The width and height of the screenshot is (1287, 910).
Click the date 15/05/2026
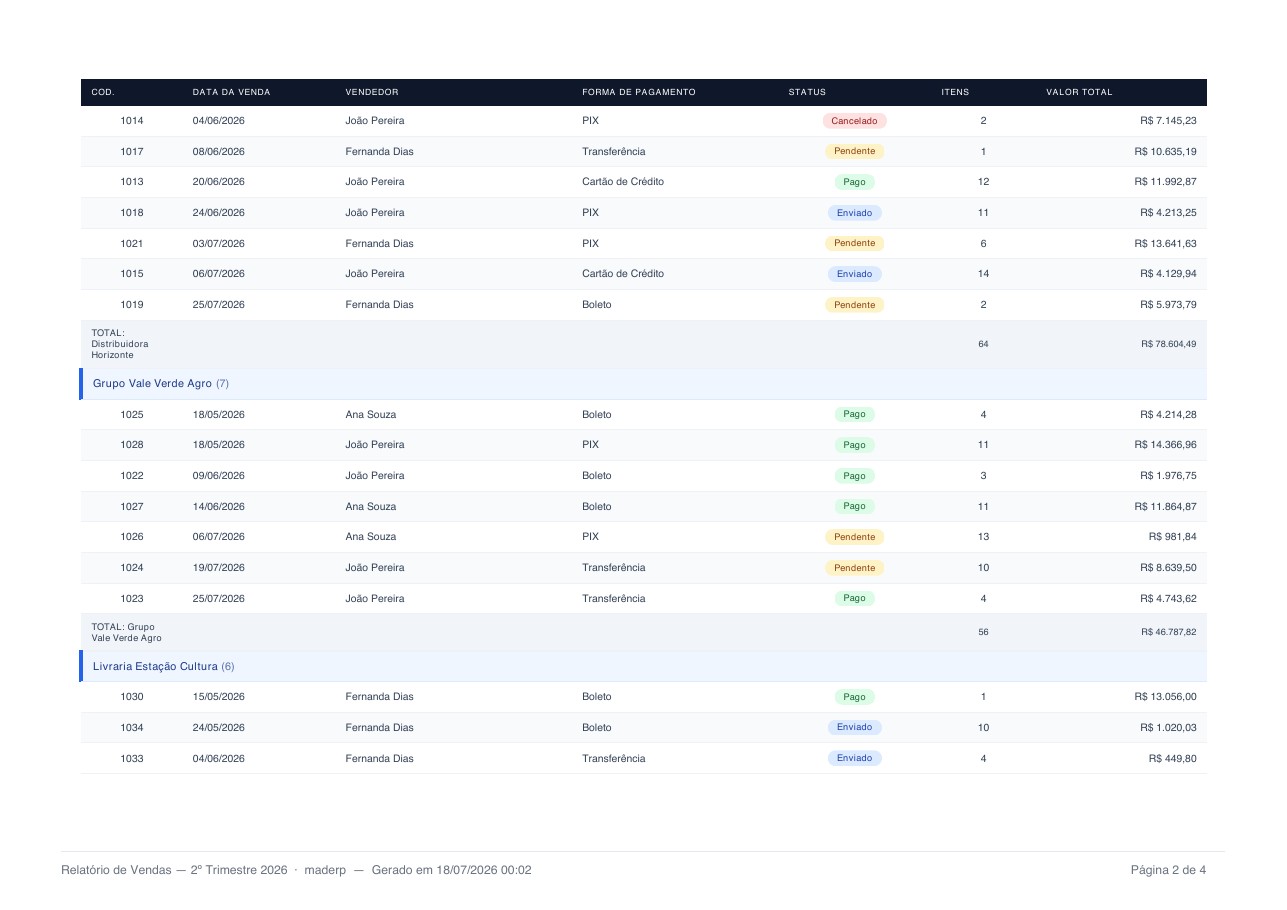coord(219,697)
